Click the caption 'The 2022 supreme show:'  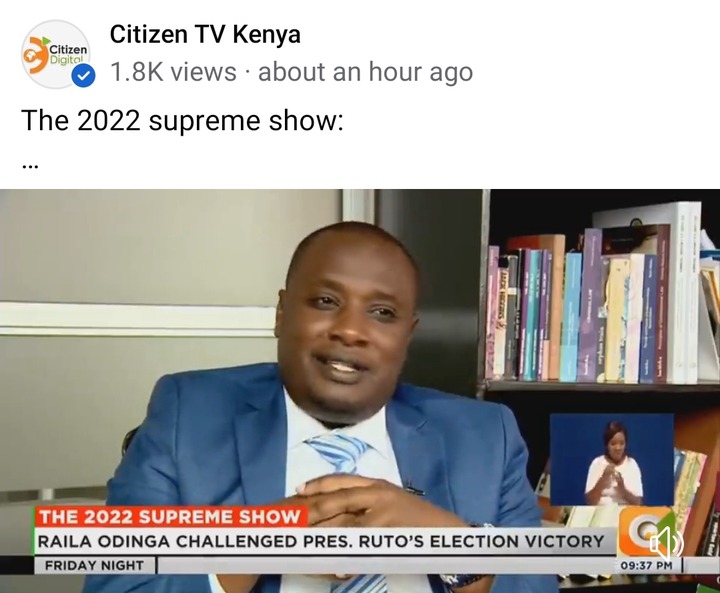[x=182, y=120]
